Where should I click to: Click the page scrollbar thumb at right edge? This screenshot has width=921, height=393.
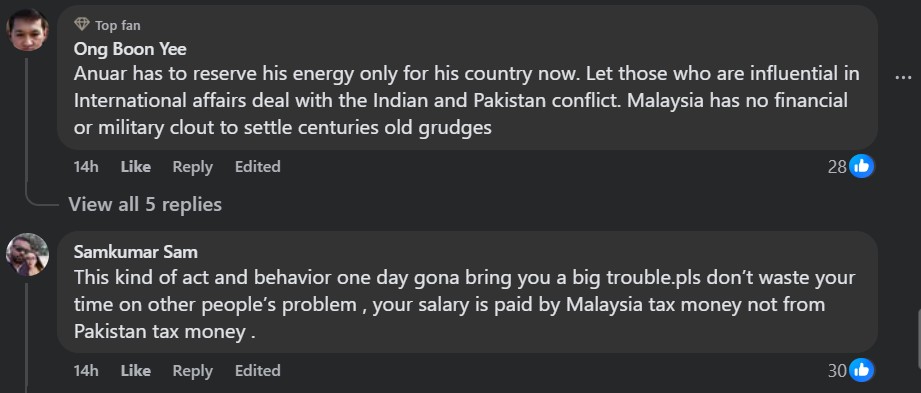pos(918,330)
